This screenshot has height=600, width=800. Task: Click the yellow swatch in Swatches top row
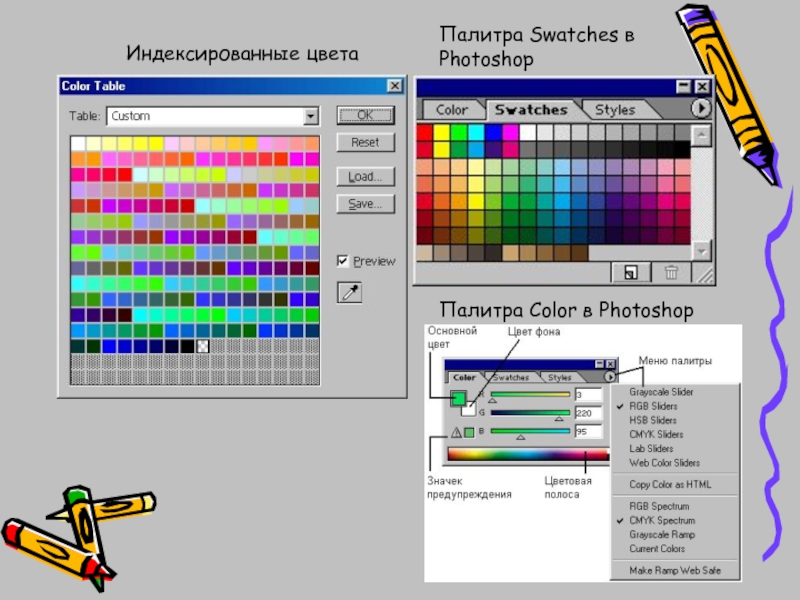point(441,133)
